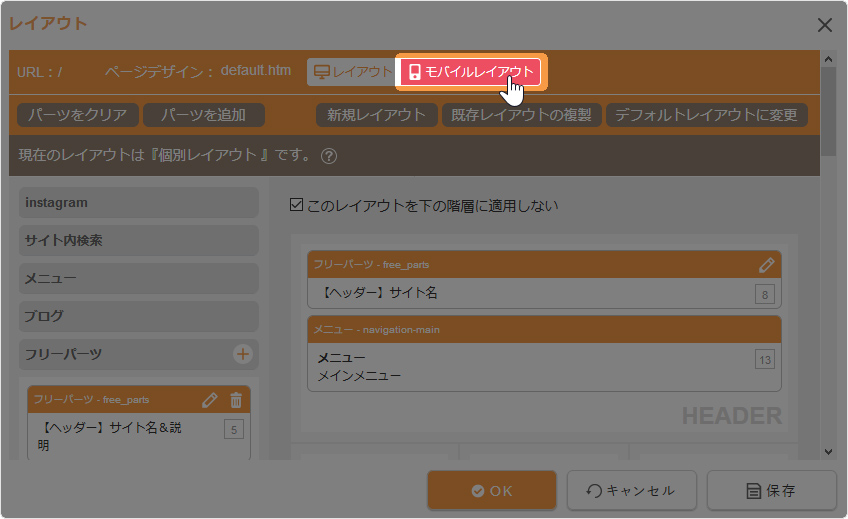This screenshot has width=848, height=519.
Task: Edit the 【ヘッダー】サイト名 free parts block
Action: [766, 265]
